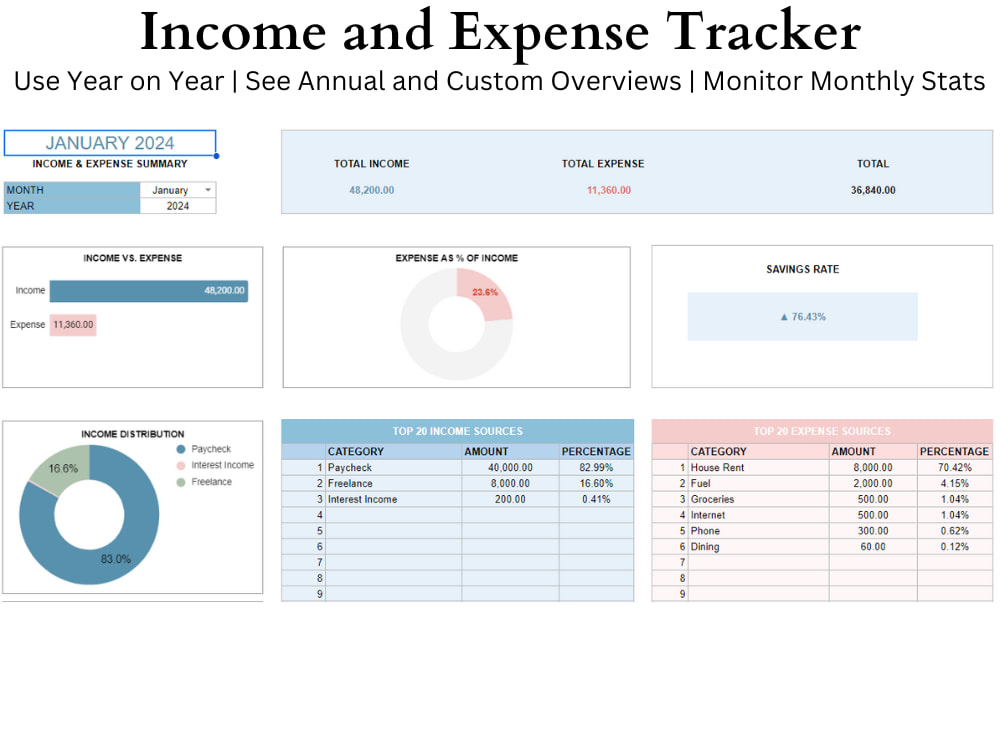The width and height of the screenshot is (1000, 750).
Task: Select the Dining category cell
Action: [758, 547]
